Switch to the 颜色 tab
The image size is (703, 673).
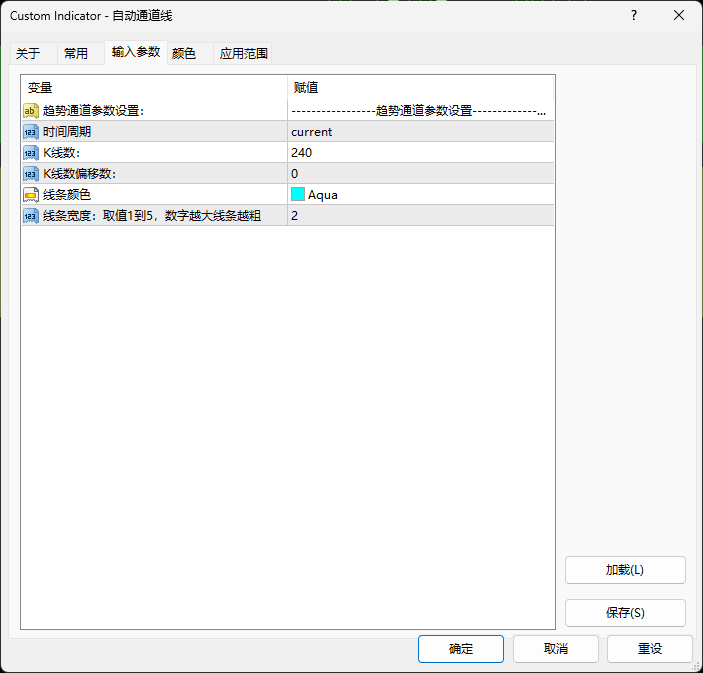pyautogui.click(x=184, y=54)
